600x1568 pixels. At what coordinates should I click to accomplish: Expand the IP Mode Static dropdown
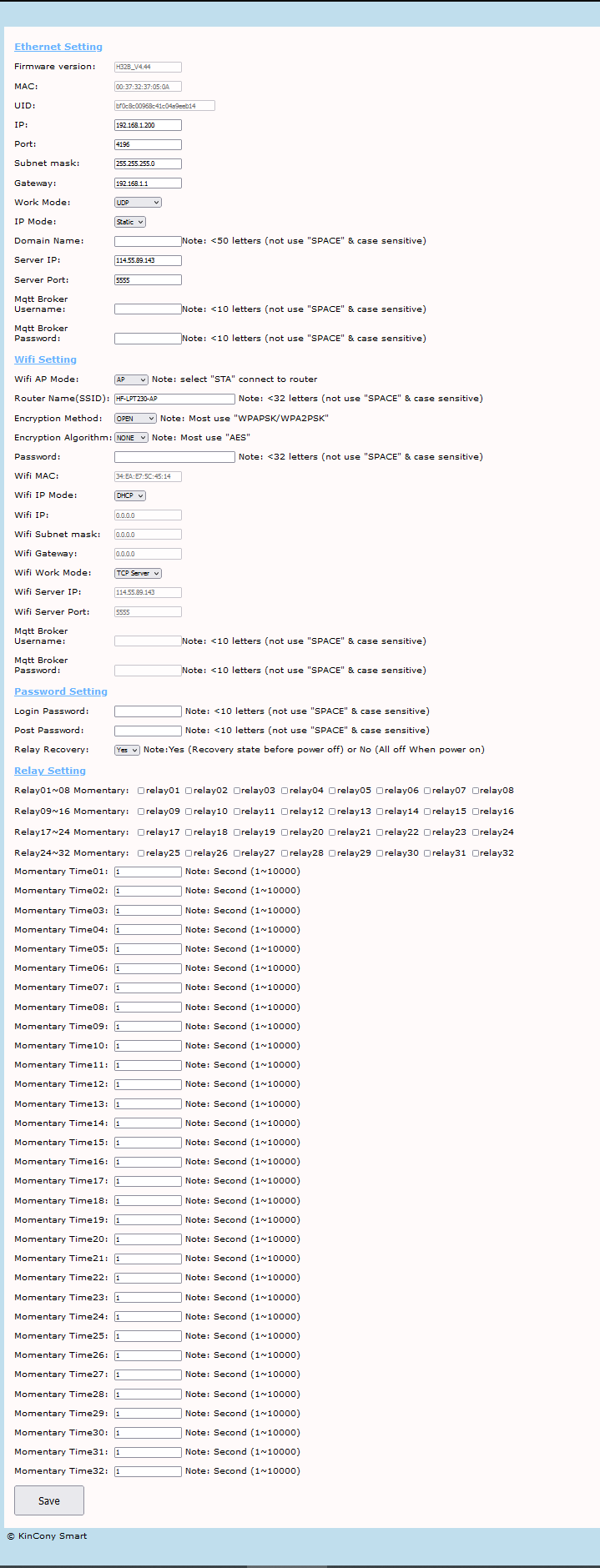(x=130, y=222)
